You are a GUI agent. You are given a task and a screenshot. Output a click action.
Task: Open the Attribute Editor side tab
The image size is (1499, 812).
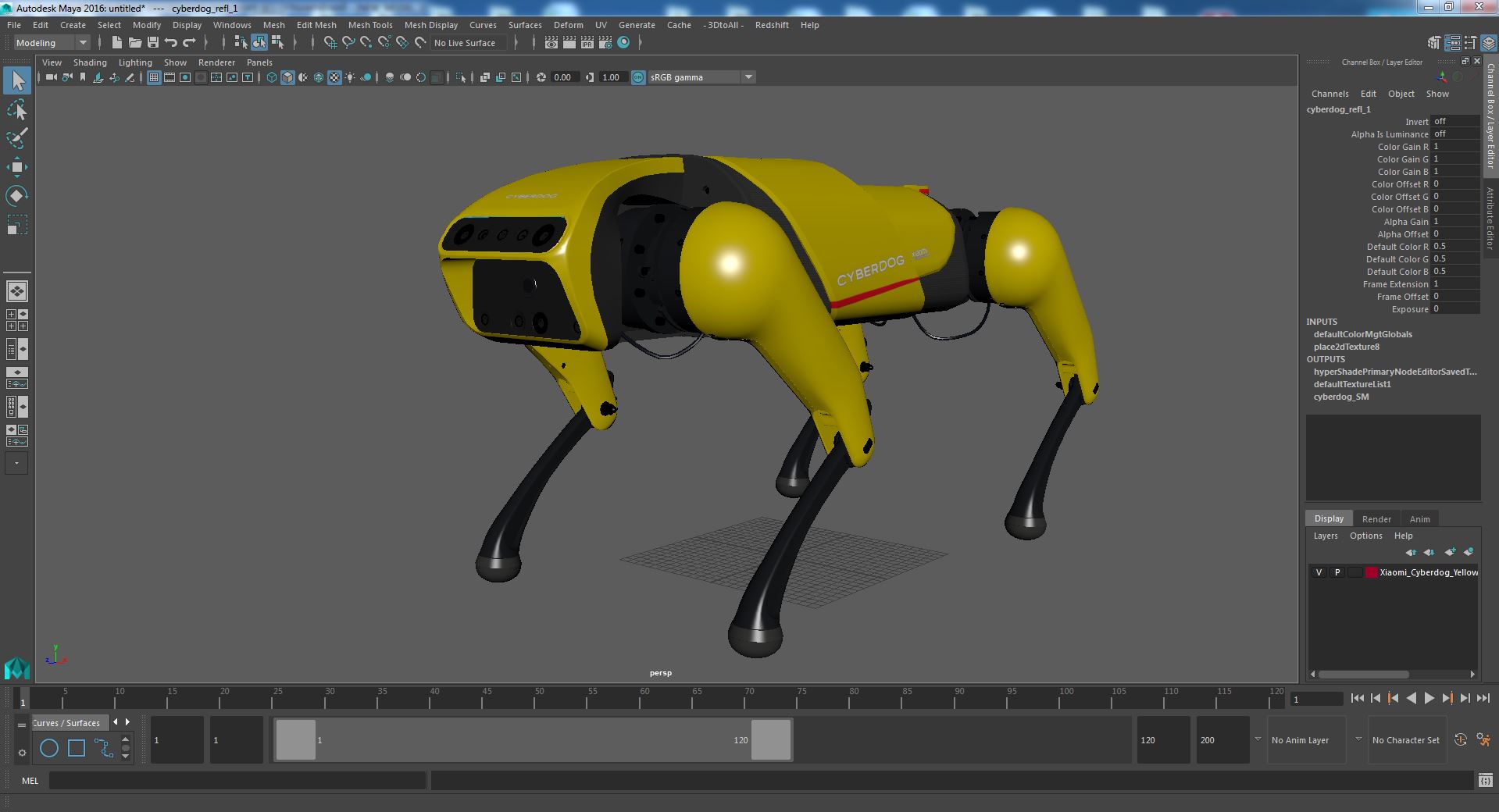1490,219
